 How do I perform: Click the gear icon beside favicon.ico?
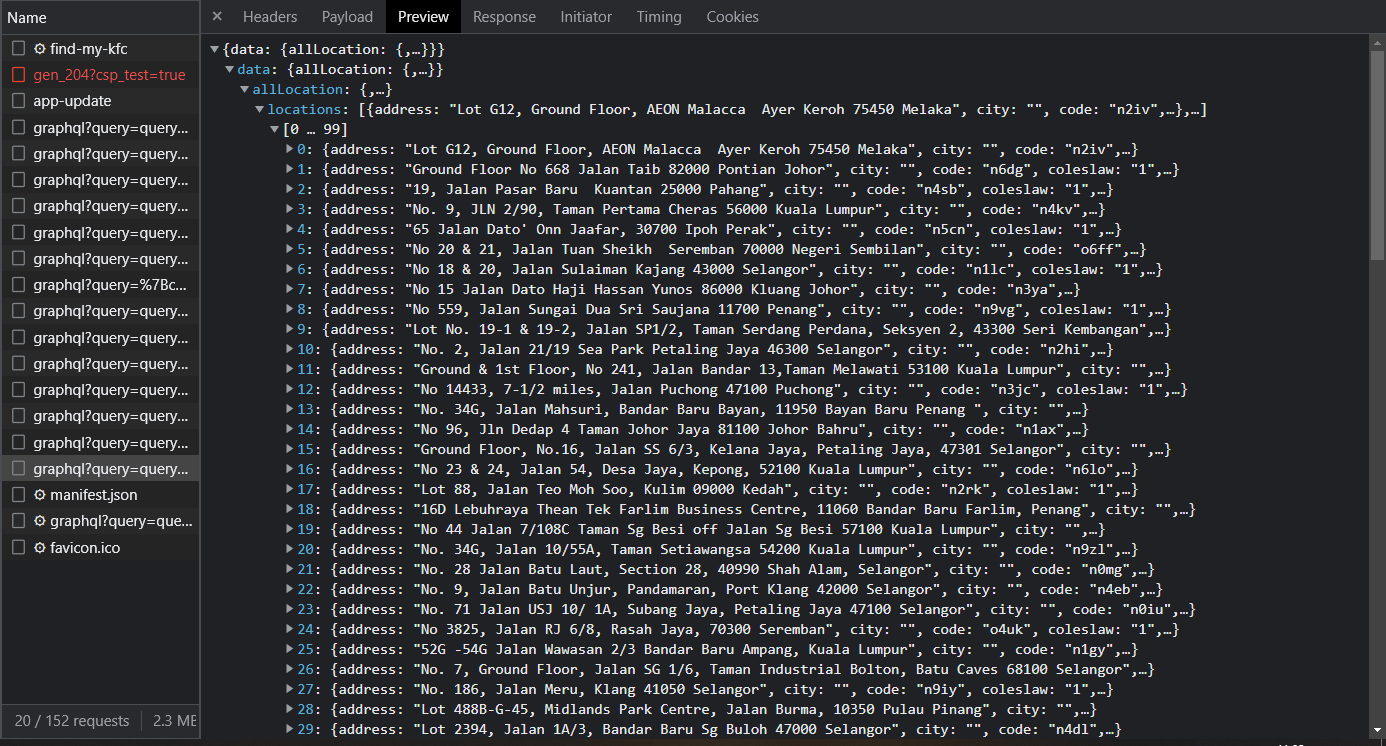pos(40,547)
